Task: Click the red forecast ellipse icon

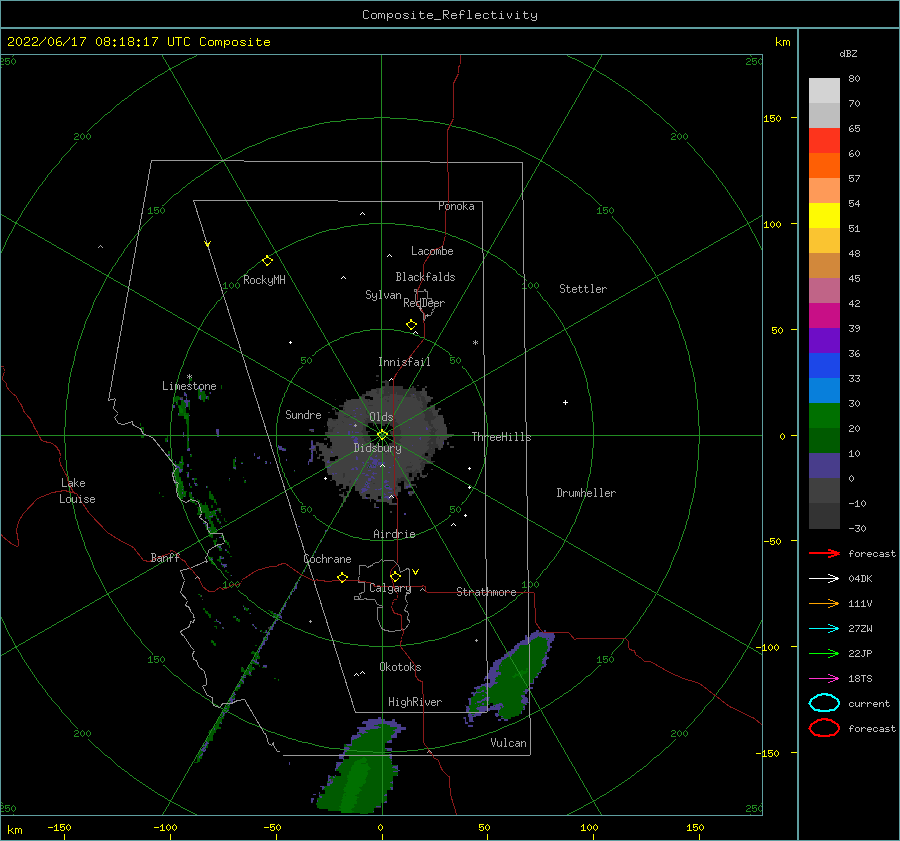Action: 824,728
